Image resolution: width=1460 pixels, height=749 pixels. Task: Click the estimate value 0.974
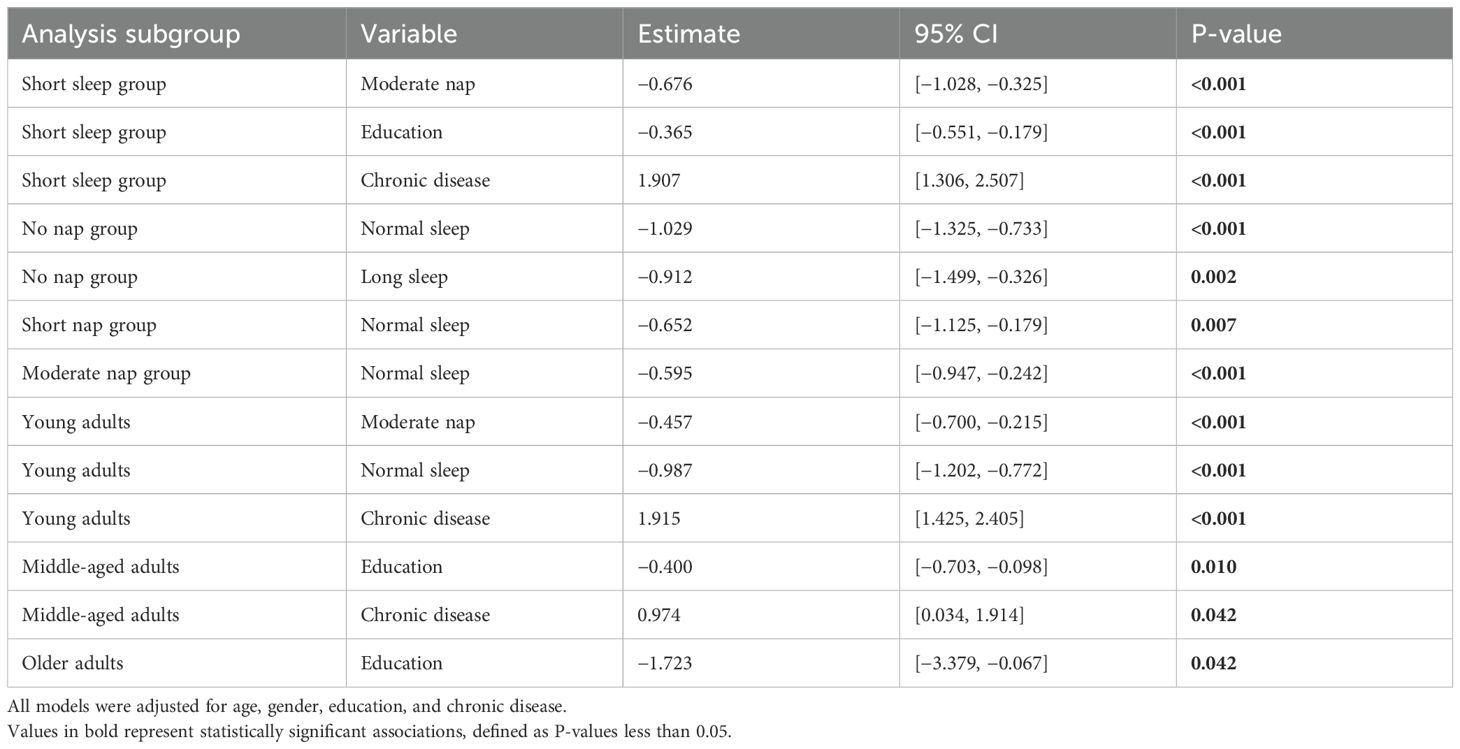[660, 615]
